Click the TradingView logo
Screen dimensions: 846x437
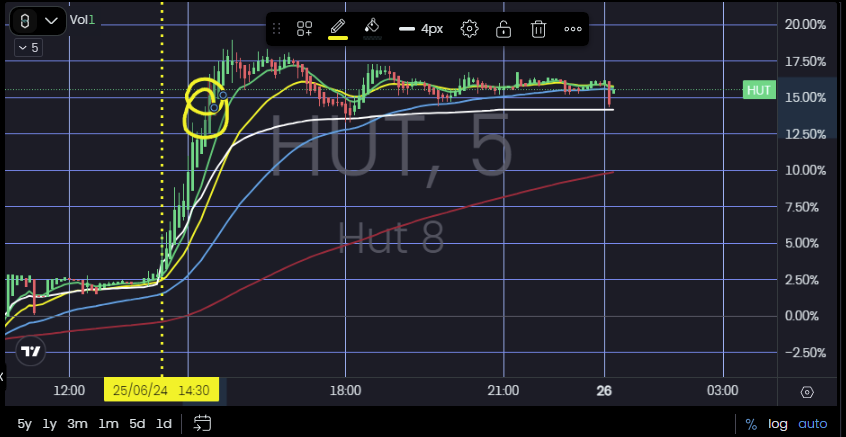click(32, 351)
